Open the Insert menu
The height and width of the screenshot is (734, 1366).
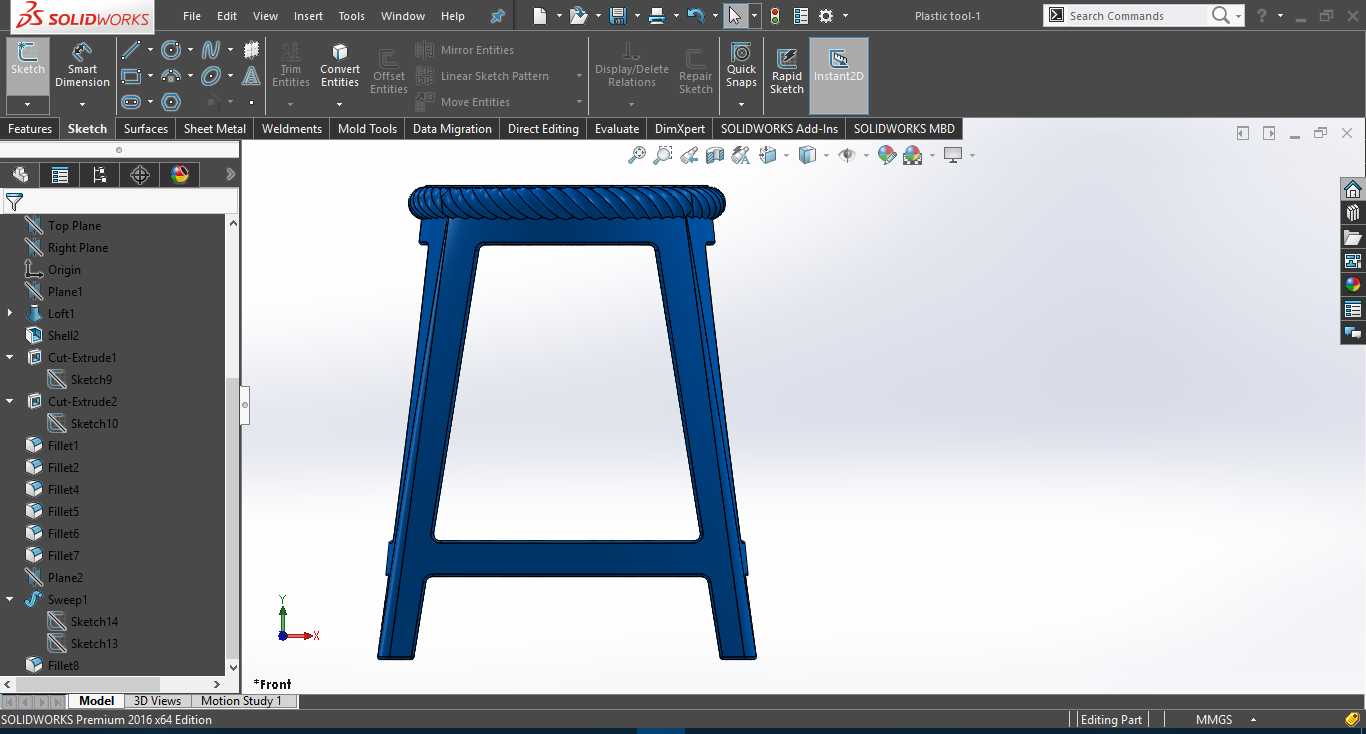308,16
